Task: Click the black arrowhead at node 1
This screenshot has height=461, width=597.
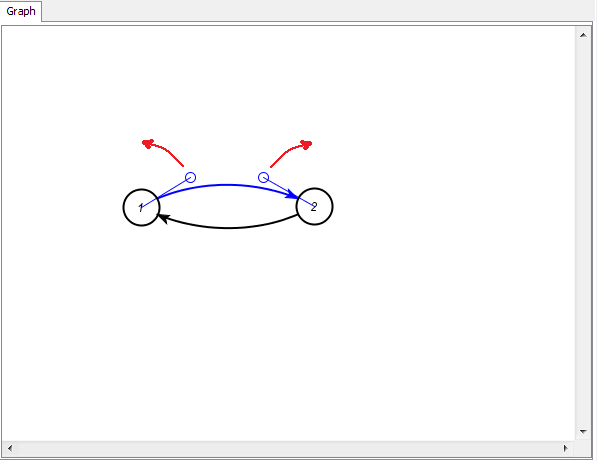Action: pyautogui.click(x=163, y=219)
